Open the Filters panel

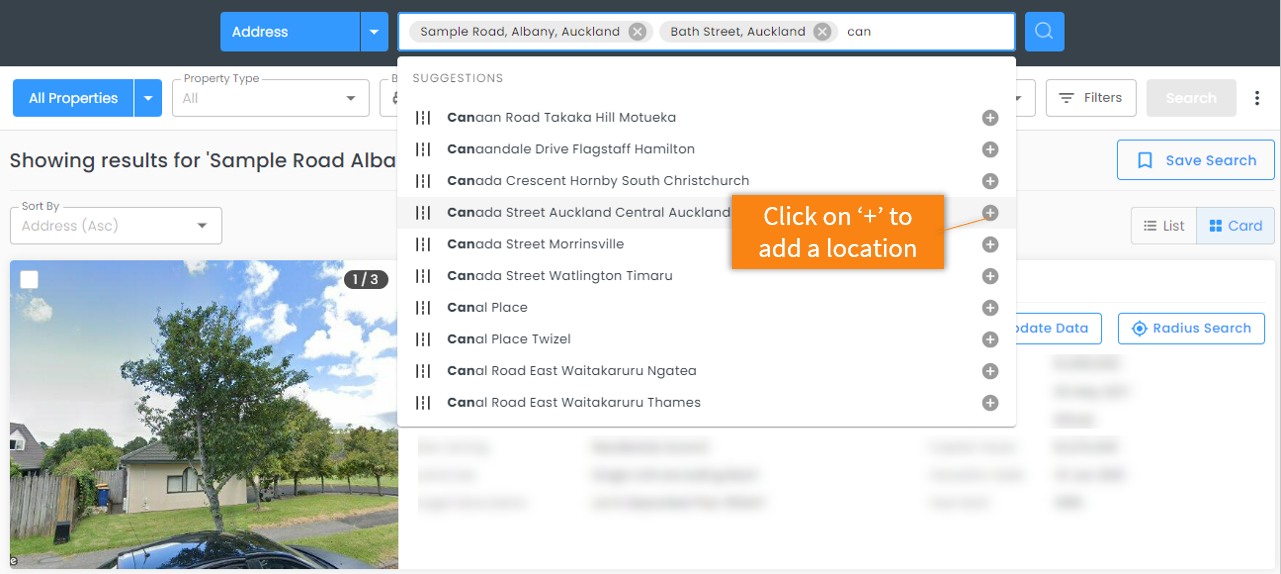(1091, 98)
